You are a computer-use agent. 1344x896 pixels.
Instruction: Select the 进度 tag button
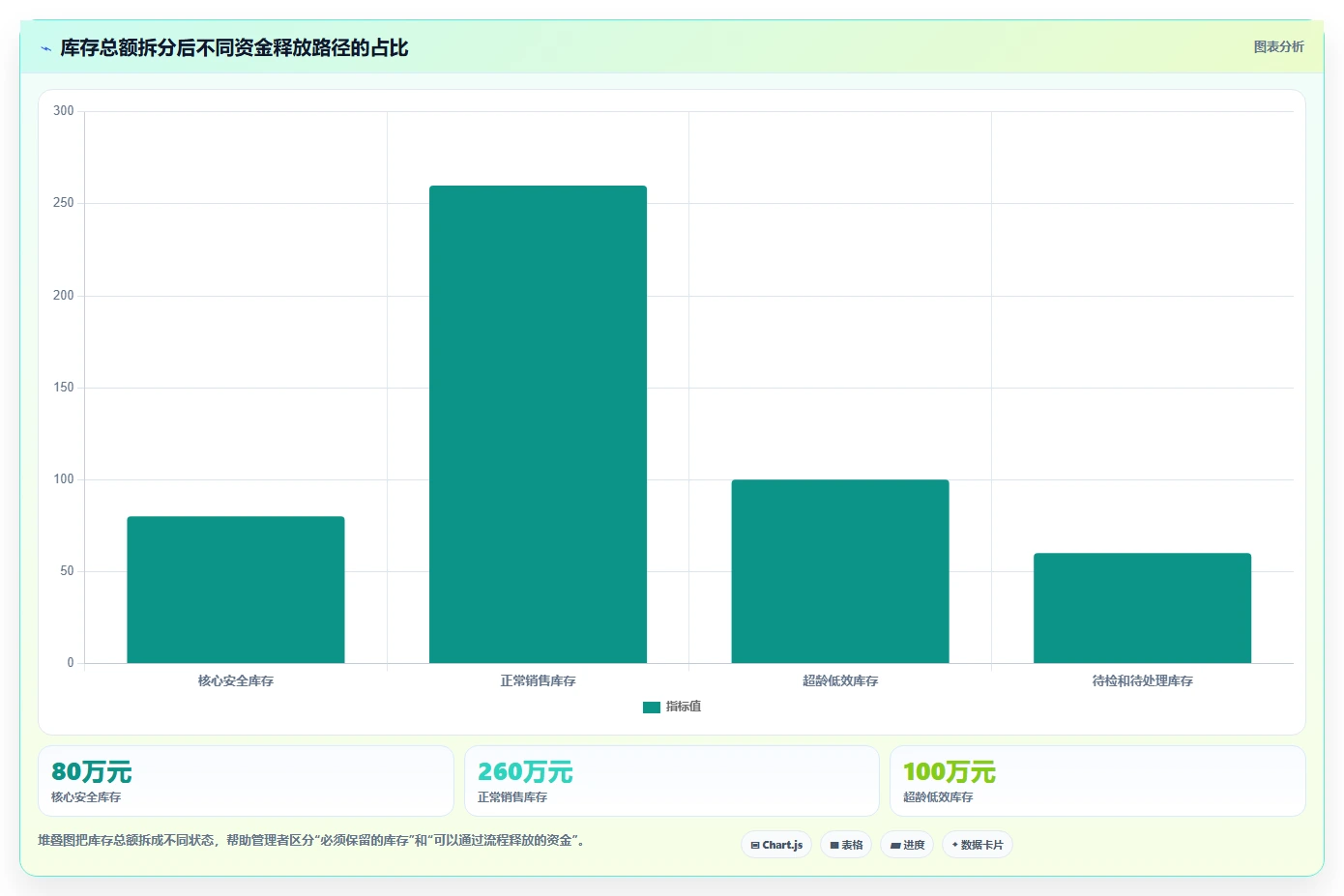point(907,845)
